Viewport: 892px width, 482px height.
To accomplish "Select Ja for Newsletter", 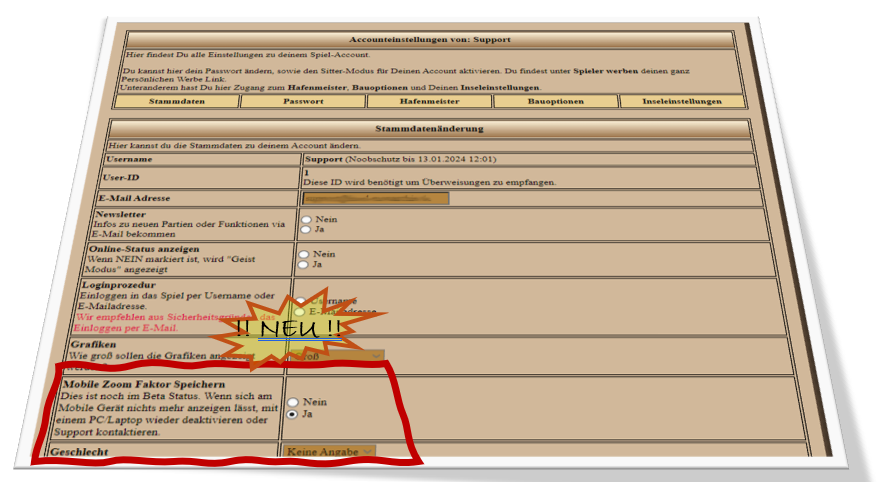I will (x=305, y=229).
